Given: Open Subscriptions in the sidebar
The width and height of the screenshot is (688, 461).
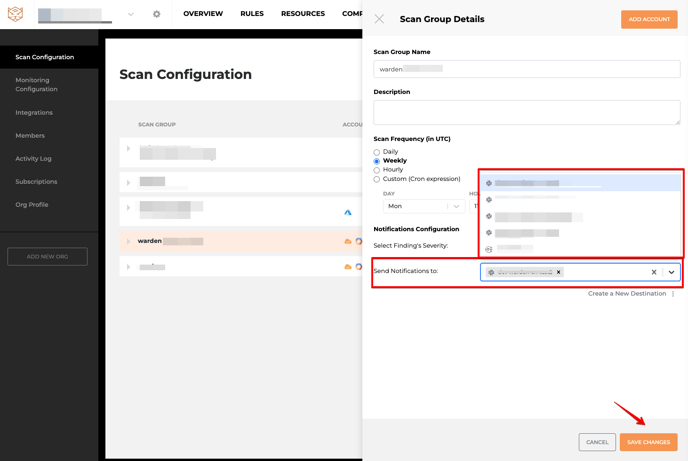Looking at the screenshot, I should (36, 182).
